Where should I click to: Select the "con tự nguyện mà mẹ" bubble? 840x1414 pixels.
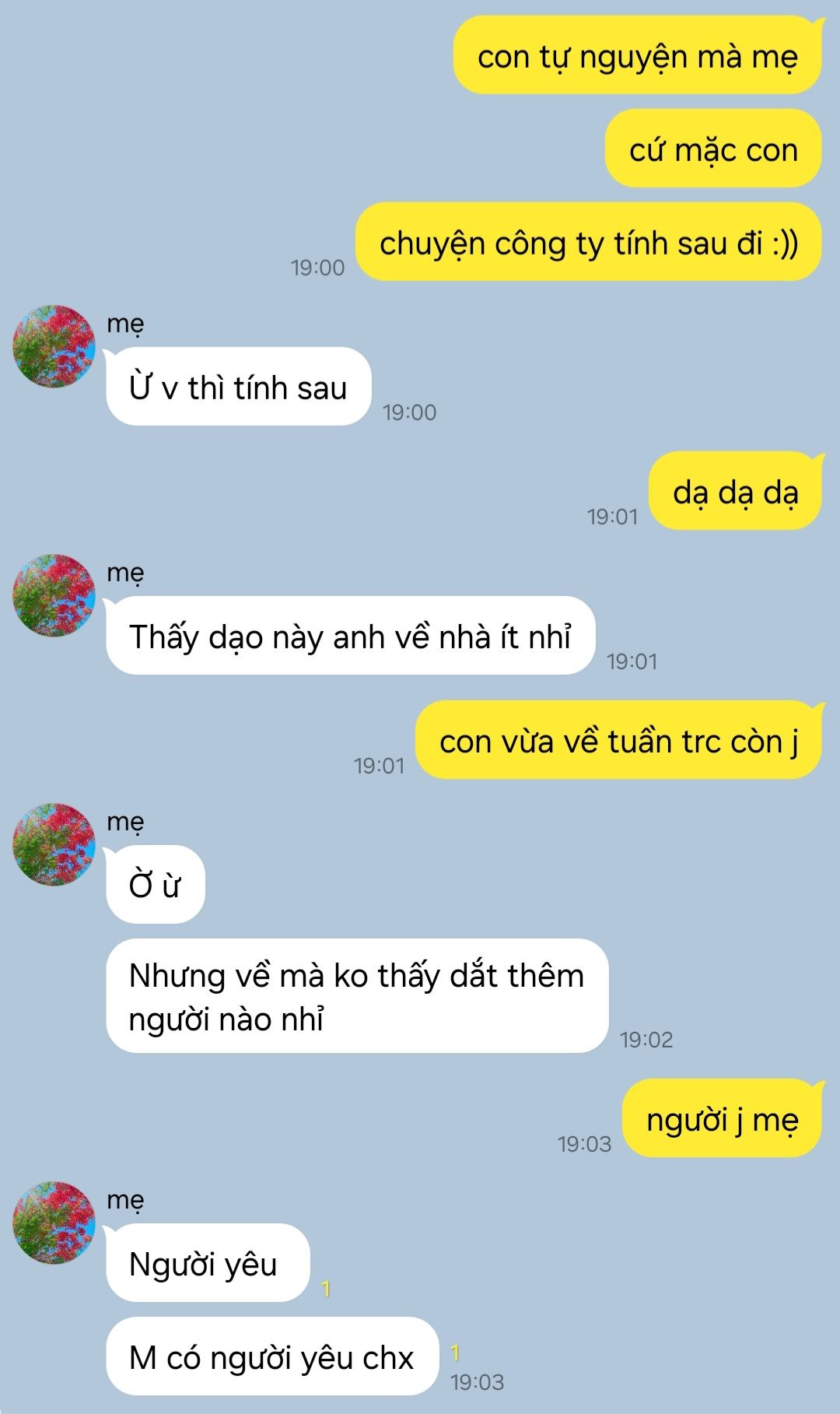(x=638, y=55)
